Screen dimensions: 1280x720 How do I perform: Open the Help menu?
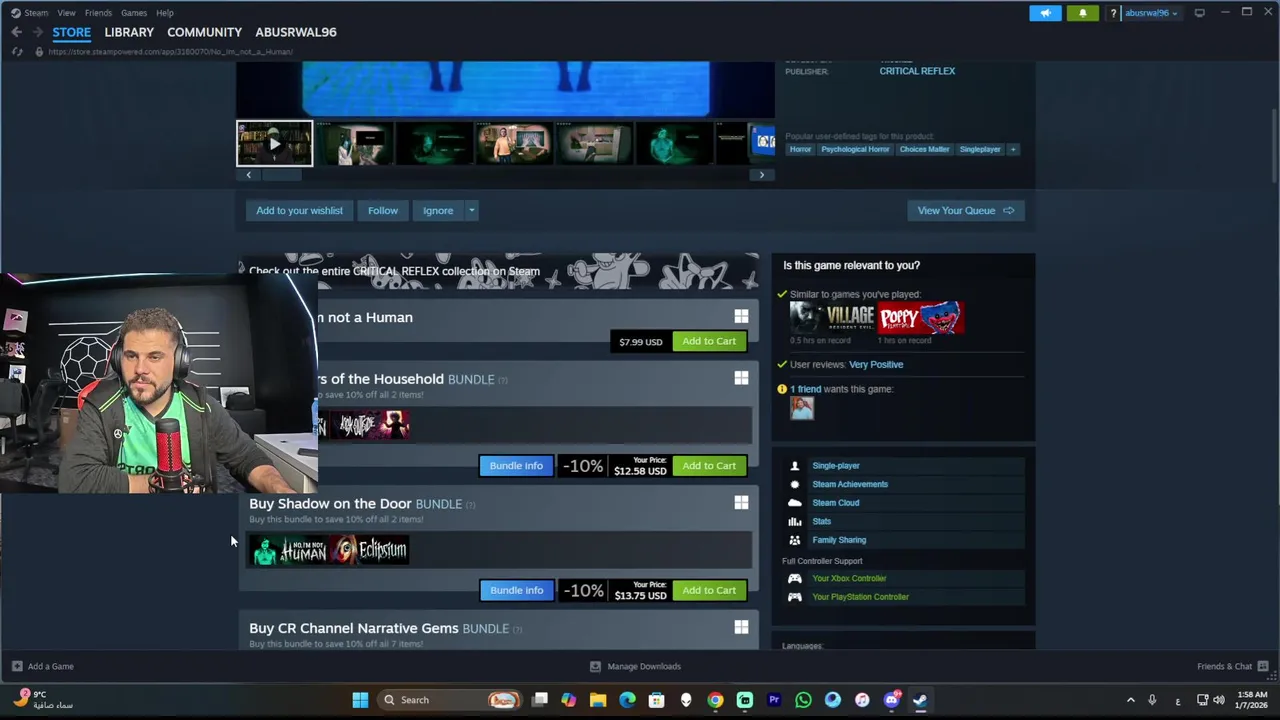pos(165,13)
